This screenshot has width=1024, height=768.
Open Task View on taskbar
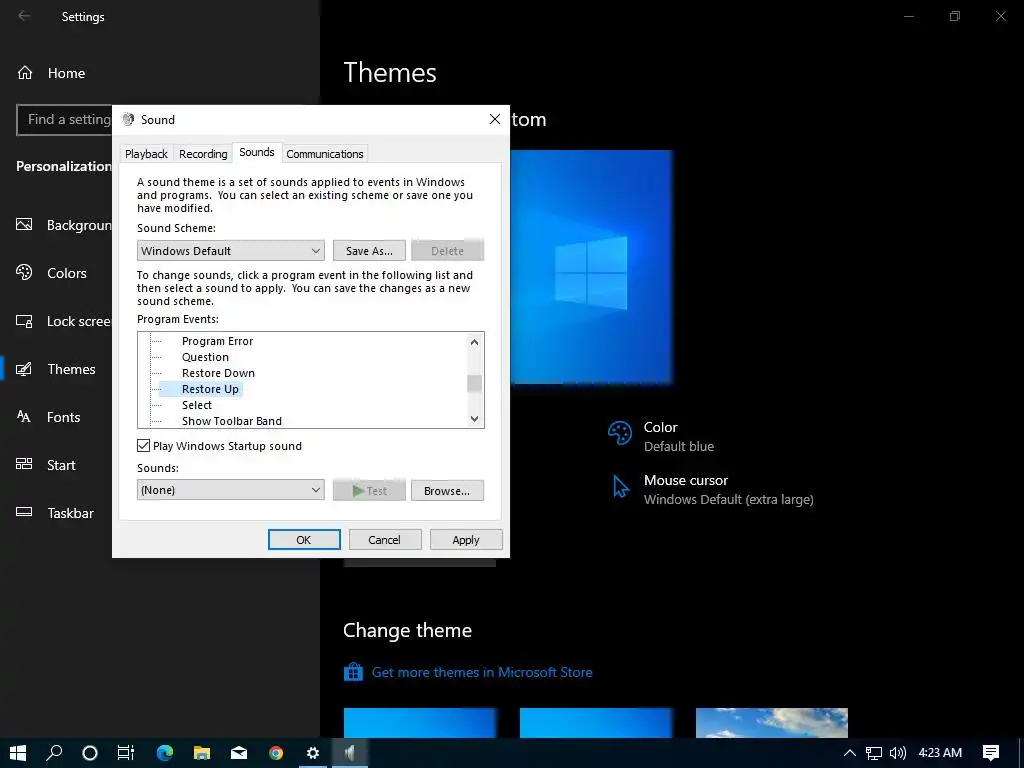click(126, 753)
